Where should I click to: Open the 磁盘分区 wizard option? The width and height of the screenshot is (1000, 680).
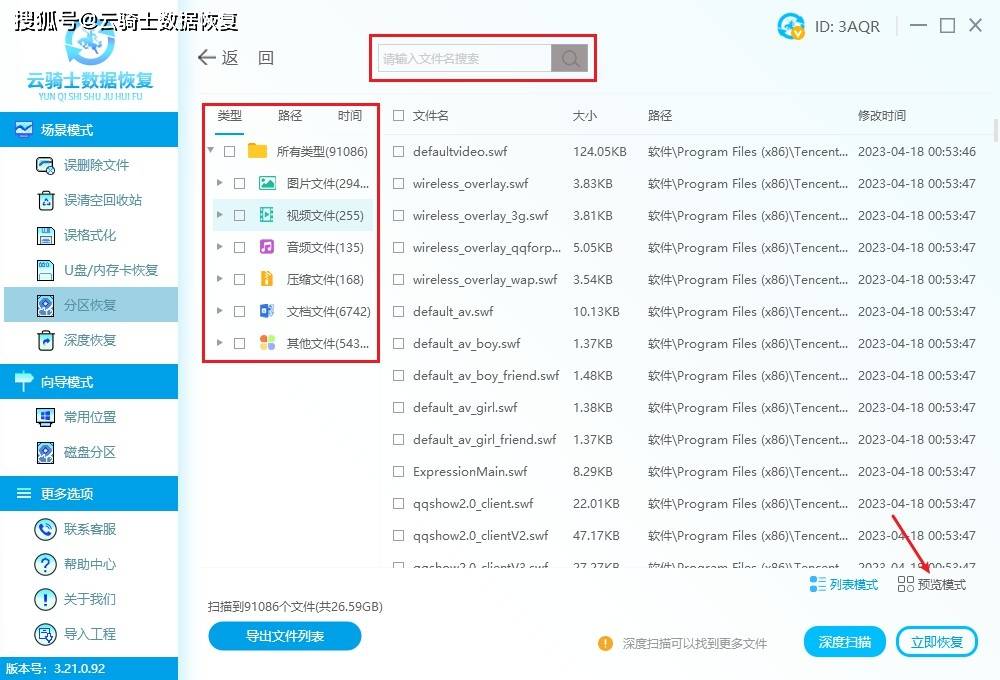tap(87, 452)
